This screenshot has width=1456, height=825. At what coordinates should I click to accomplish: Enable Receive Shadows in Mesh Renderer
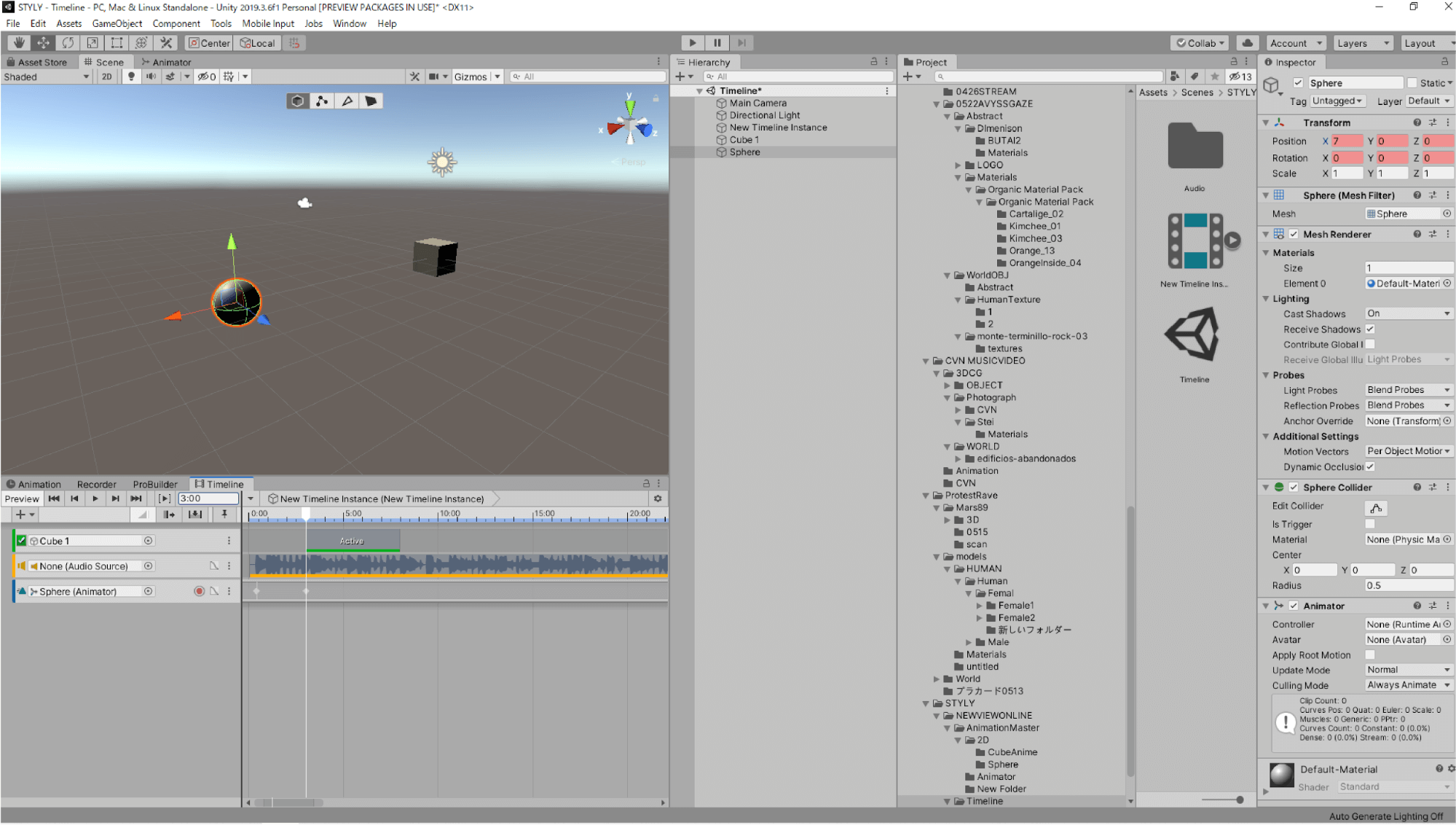[1371, 329]
